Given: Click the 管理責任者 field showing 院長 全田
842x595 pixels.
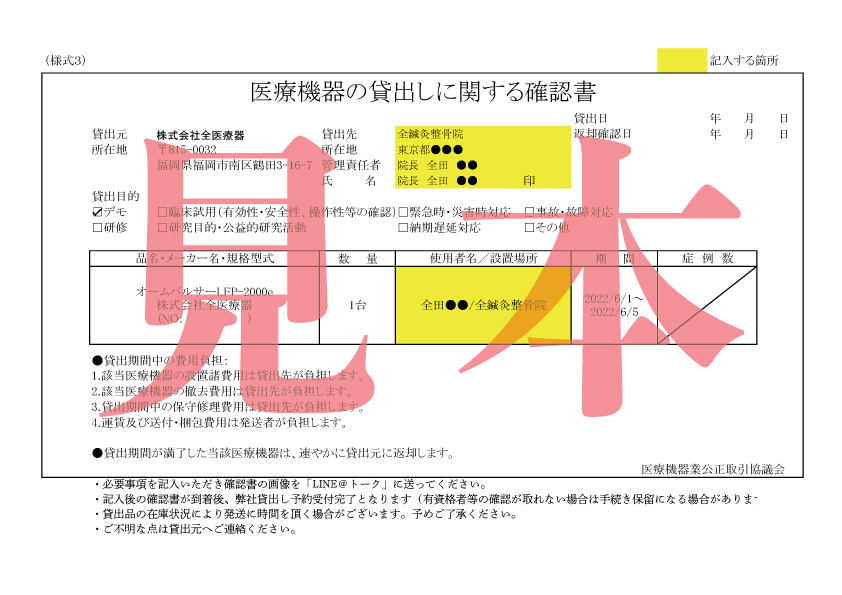Looking at the screenshot, I should click(482, 165).
